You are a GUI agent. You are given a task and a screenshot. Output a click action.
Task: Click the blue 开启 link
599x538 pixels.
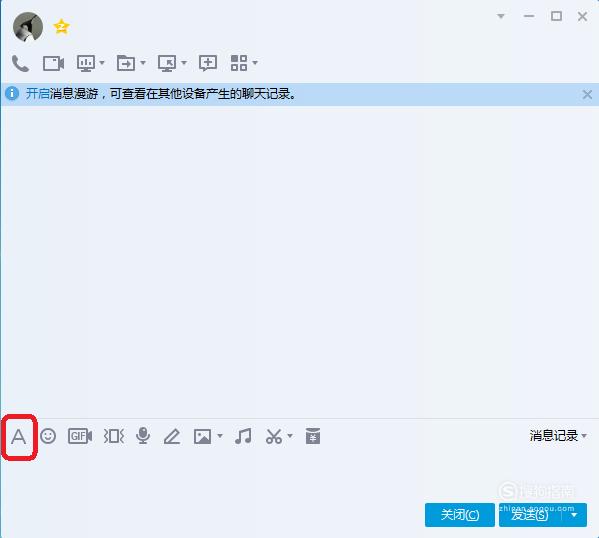click(x=37, y=94)
